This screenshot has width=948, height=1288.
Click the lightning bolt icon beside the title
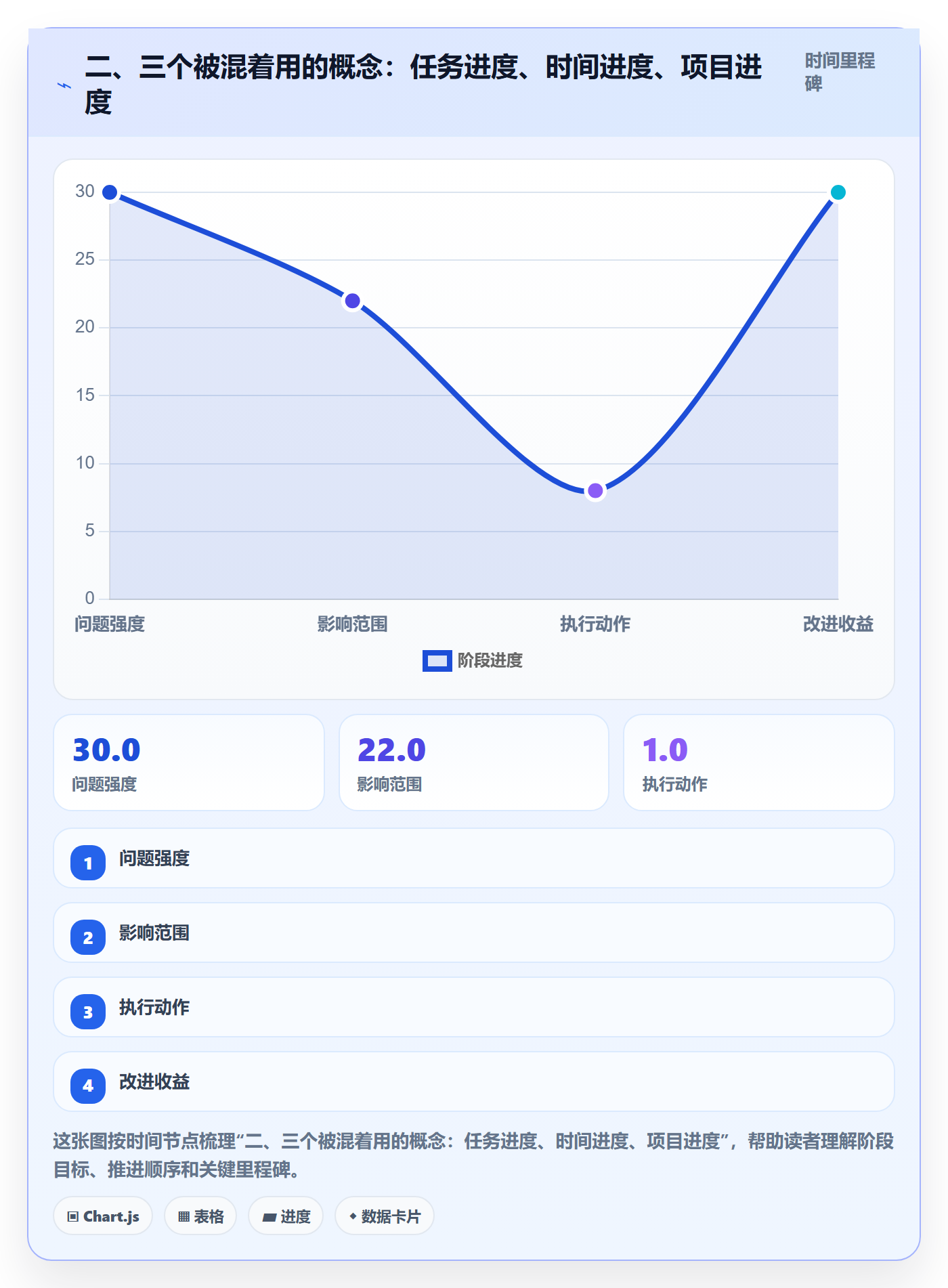pos(64,85)
